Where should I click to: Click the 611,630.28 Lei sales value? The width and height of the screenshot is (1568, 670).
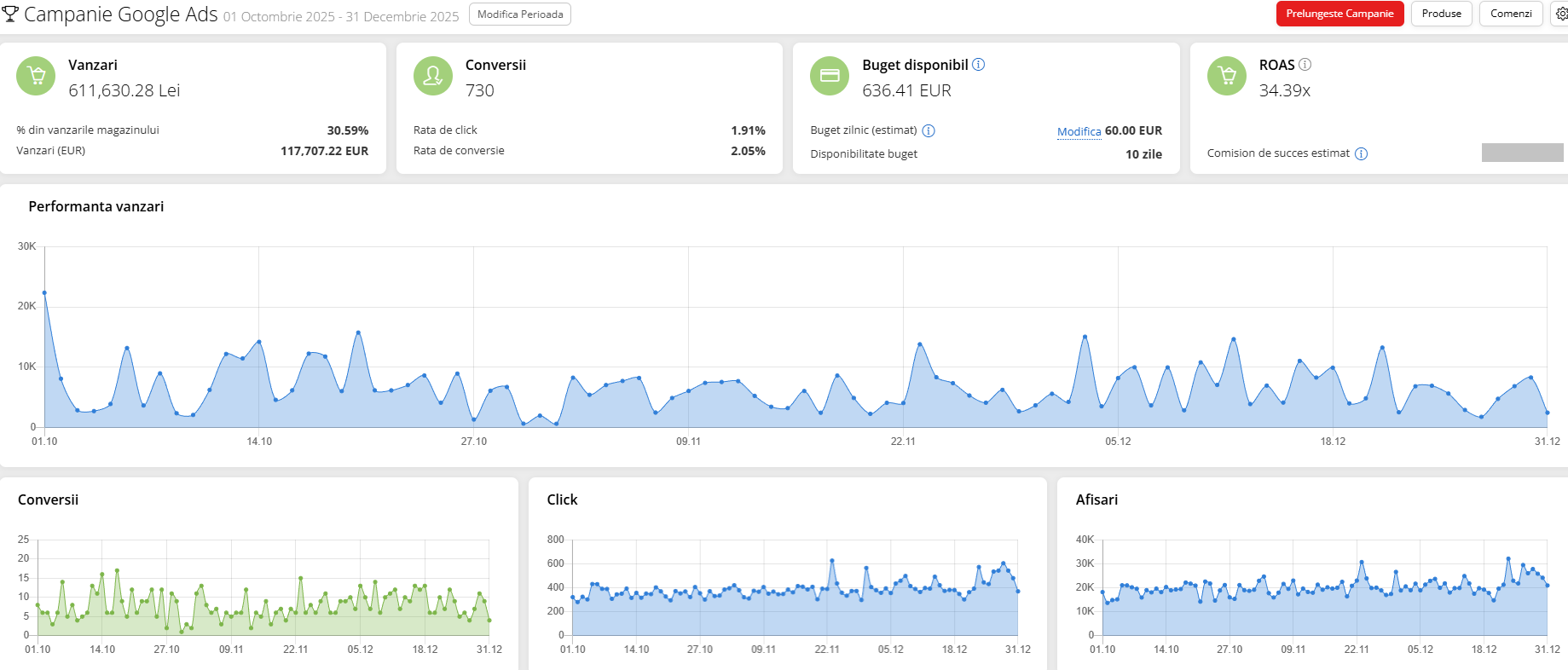(124, 90)
